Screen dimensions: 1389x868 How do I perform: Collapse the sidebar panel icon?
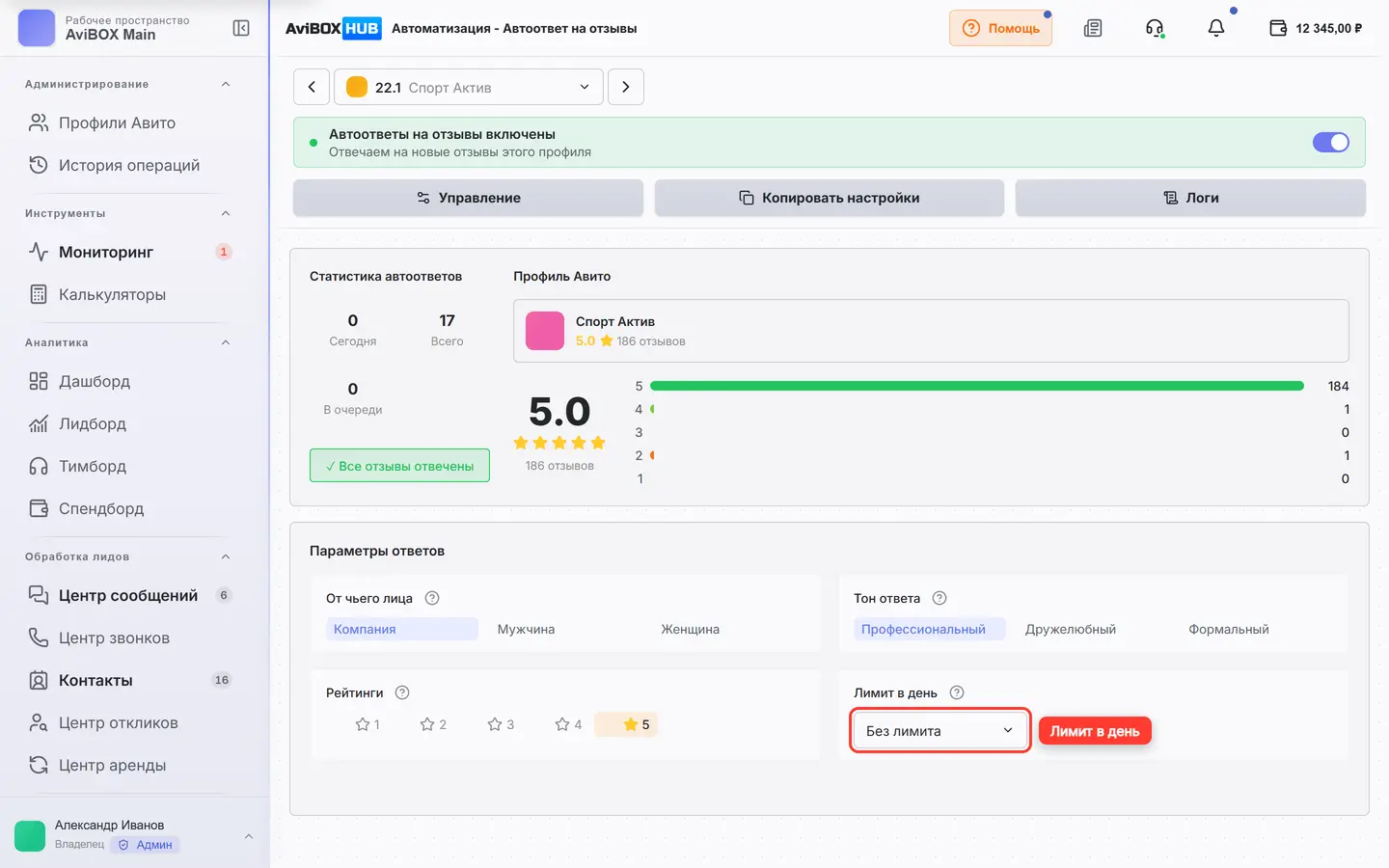(241, 28)
